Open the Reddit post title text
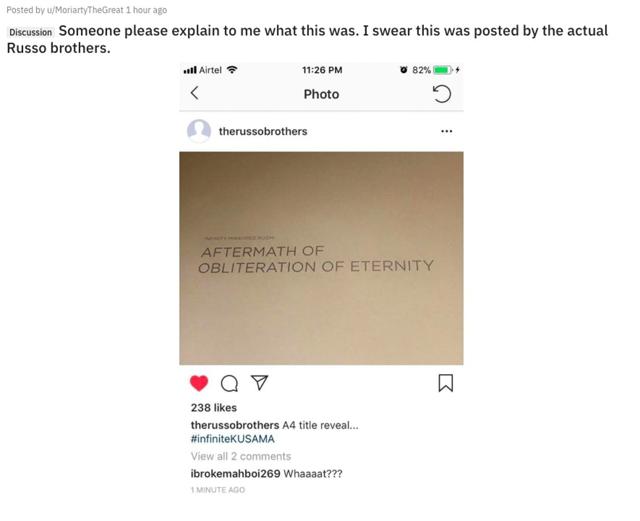The width and height of the screenshot is (640, 521). tap(308, 39)
